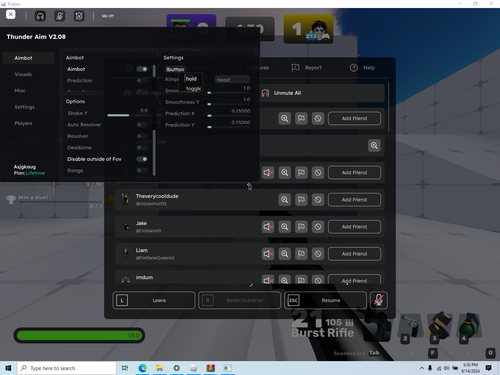Screen dimensions: 500x375
Task: Toggle the microphone button beside Resume
Action: tap(379, 300)
